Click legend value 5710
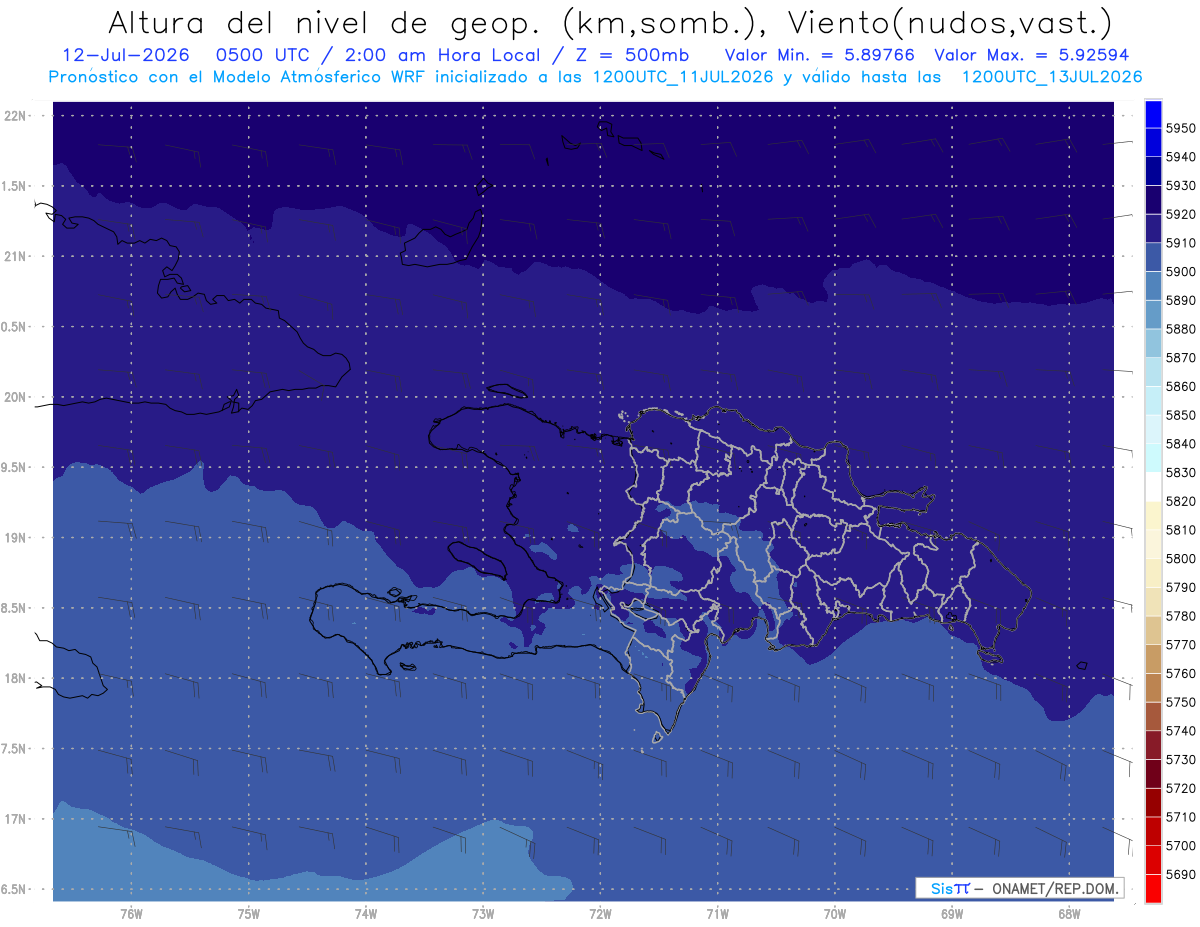 click(x=1180, y=816)
